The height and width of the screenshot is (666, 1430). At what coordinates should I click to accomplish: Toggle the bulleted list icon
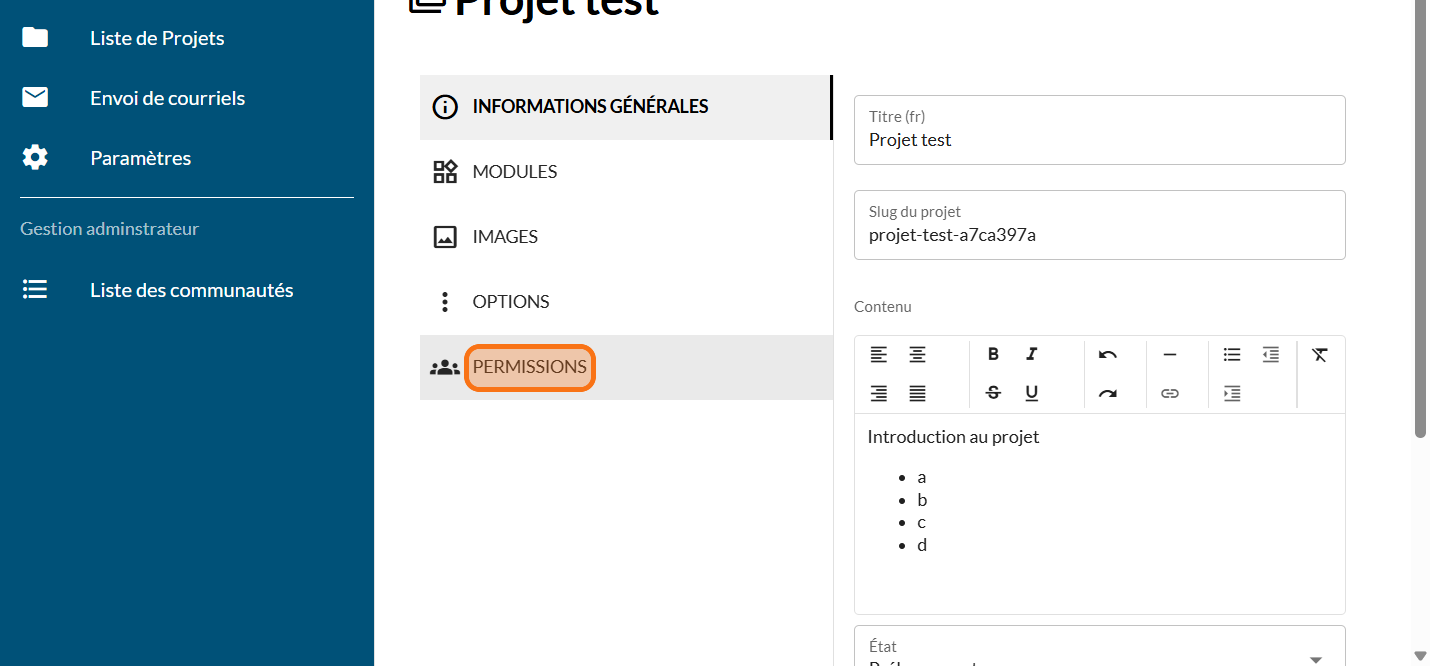click(1232, 354)
